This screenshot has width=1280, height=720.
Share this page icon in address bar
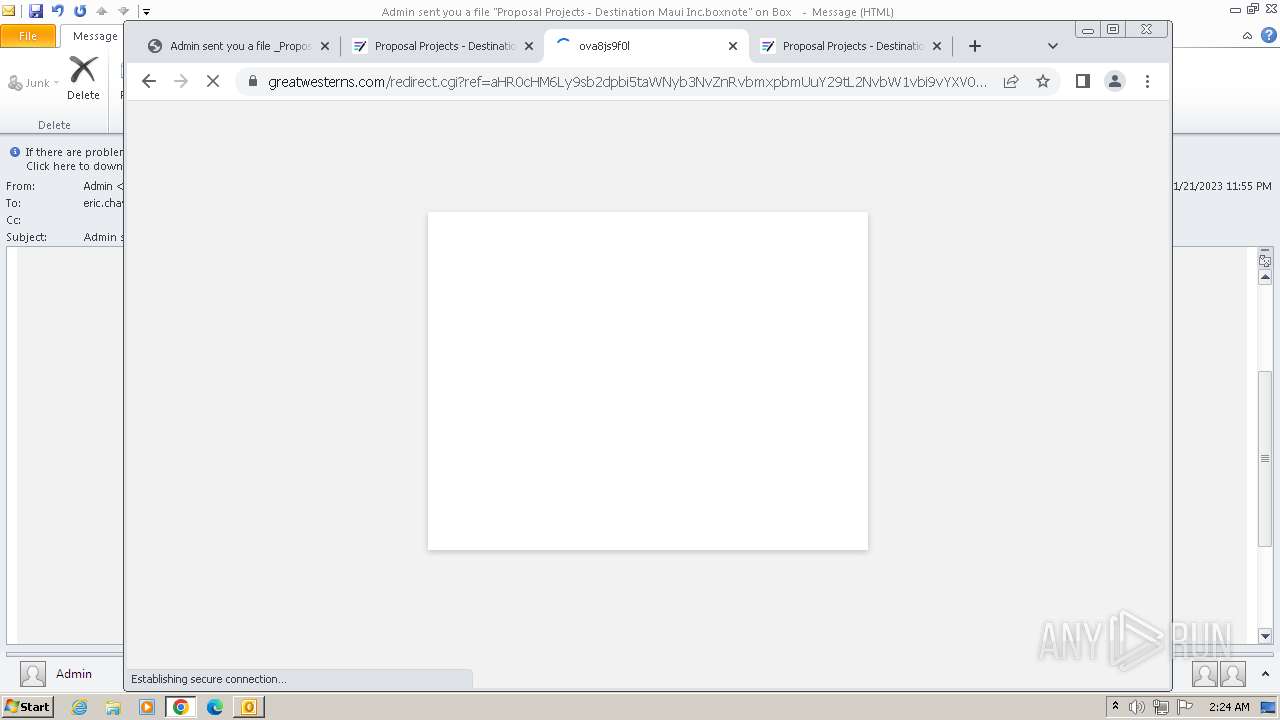(x=1011, y=82)
